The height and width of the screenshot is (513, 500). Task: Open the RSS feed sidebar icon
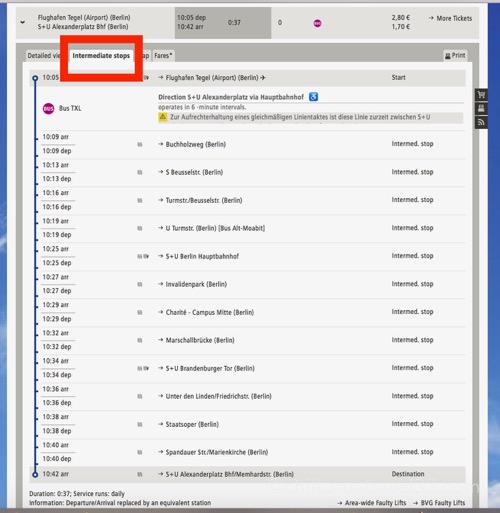[x=481, y=122]
